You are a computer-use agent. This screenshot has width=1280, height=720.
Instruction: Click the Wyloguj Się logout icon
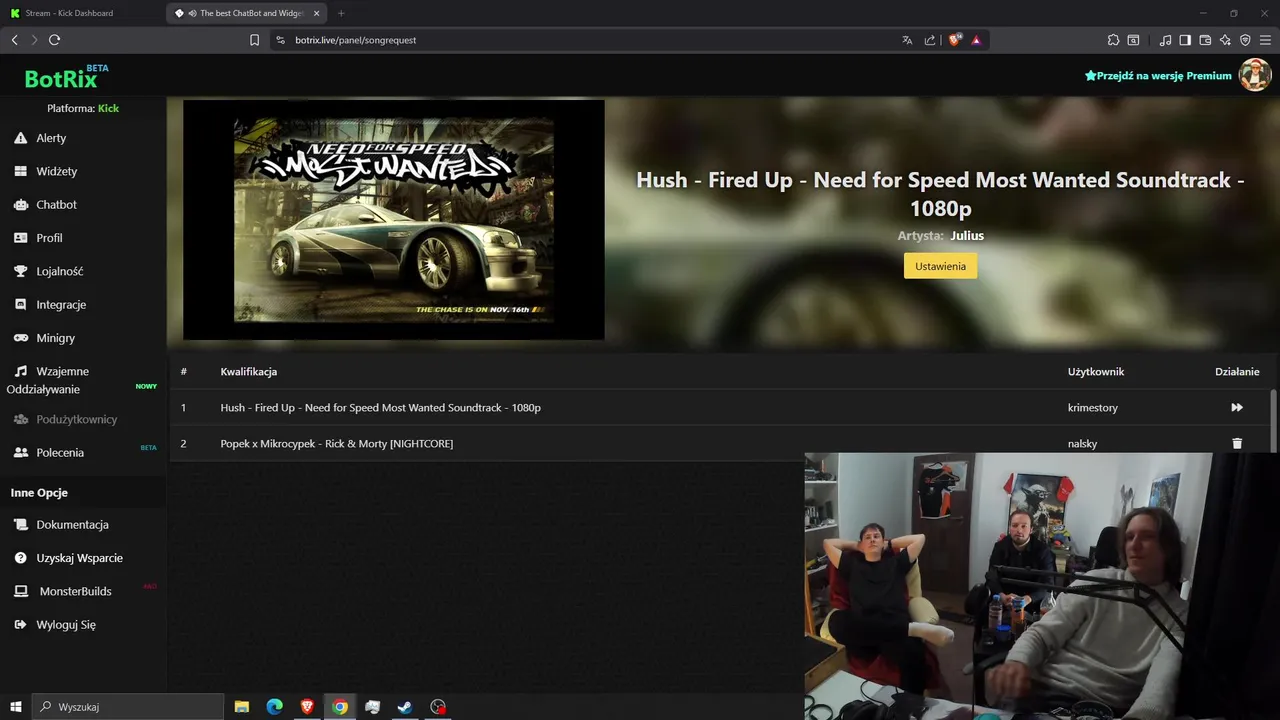point(20,624)
